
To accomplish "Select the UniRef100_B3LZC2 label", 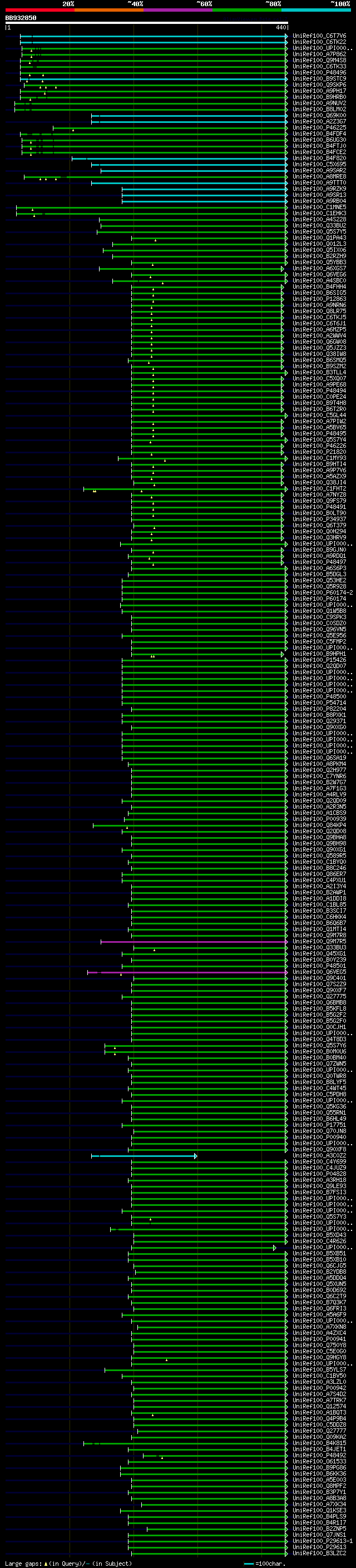I will point(319,1554).
